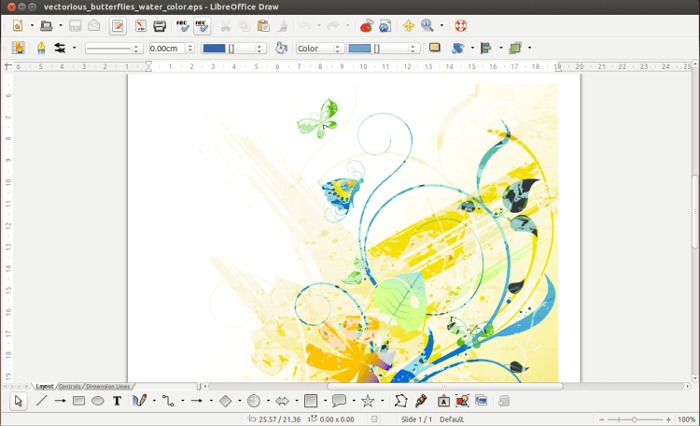
Task: Activate the Select arrow tool
Action: pos(18,401)
